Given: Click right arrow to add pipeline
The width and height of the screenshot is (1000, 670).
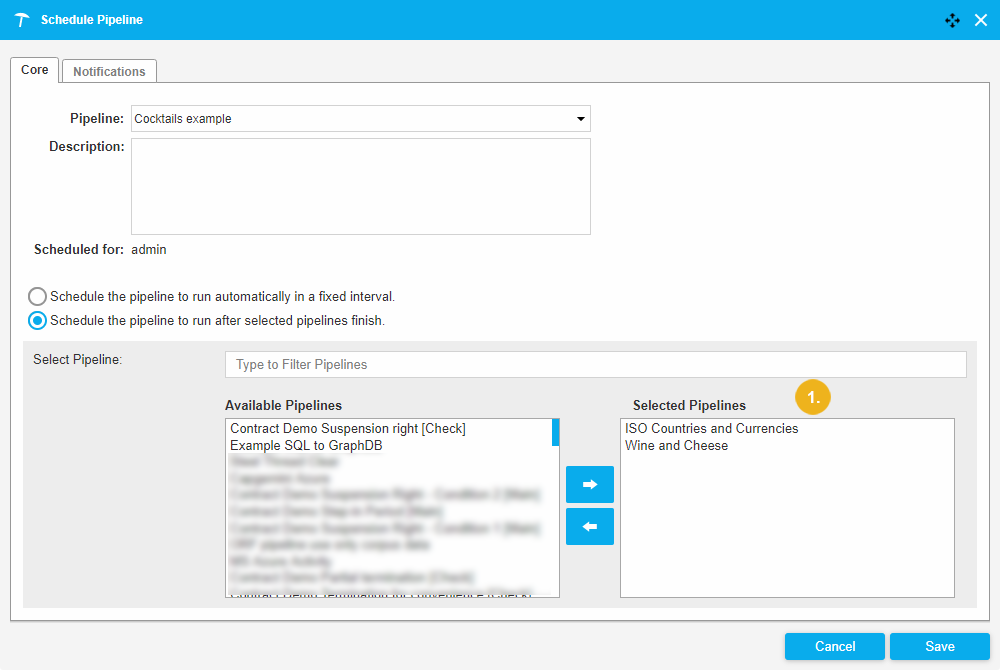Looking at the screenshot, I should [x=590, y=484].
